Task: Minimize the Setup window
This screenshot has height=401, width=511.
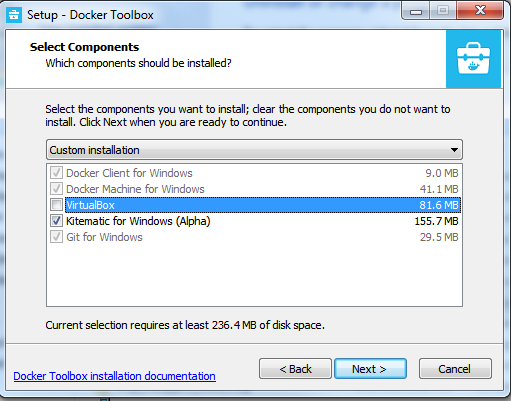Action: (x=416, y=11)
